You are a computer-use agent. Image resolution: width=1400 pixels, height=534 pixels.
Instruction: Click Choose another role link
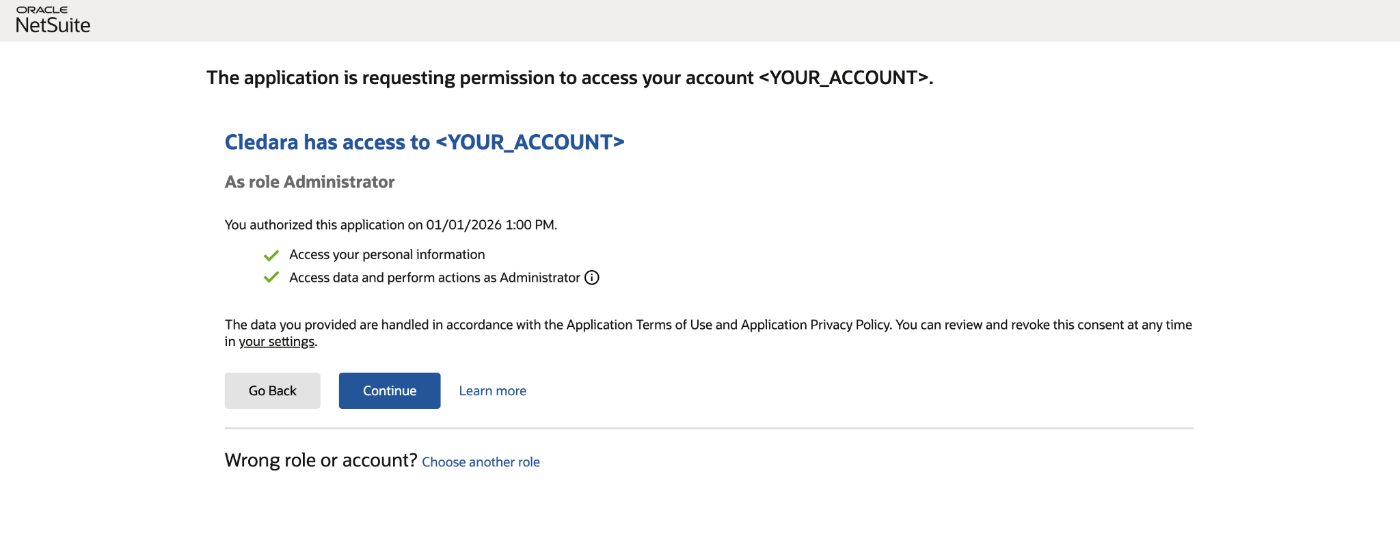(481, 462)
